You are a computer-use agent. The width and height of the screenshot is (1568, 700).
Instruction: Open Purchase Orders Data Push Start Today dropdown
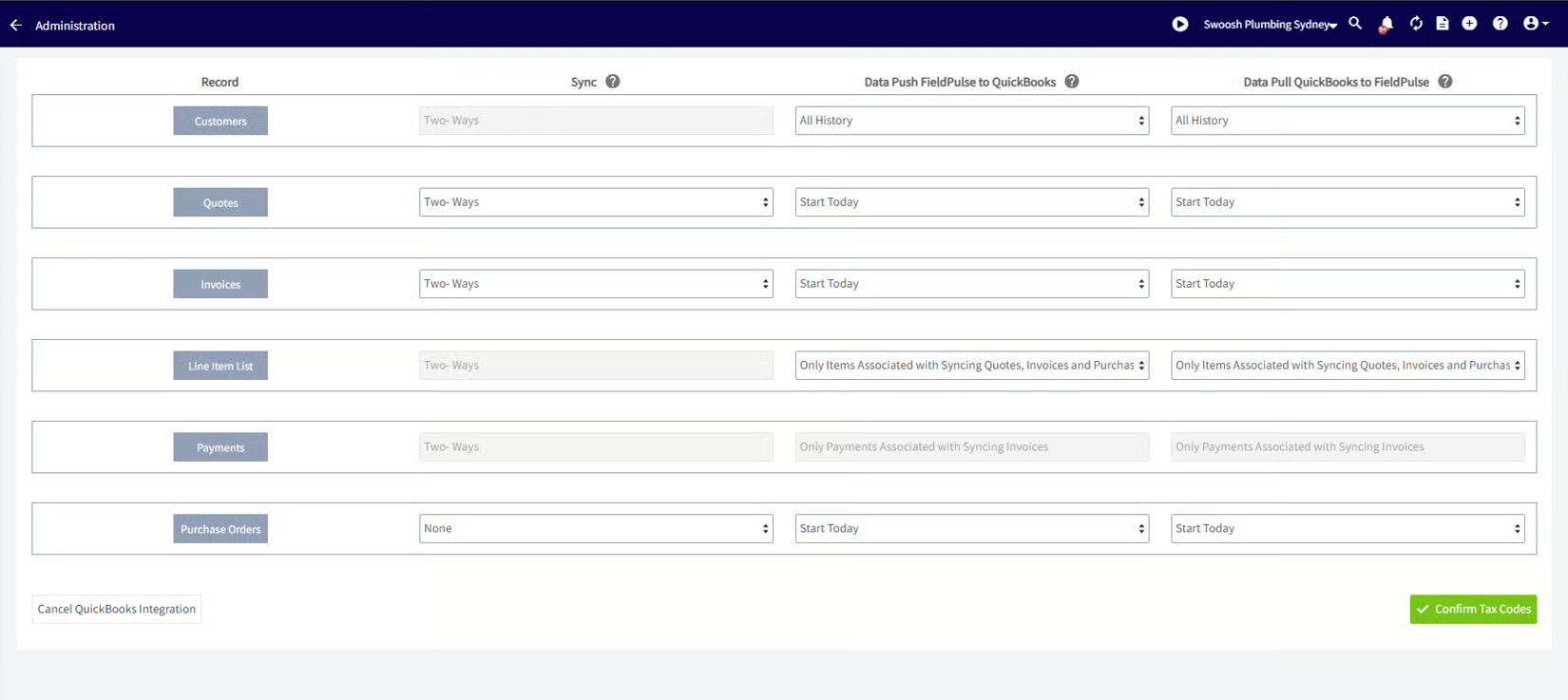[972, 529]
